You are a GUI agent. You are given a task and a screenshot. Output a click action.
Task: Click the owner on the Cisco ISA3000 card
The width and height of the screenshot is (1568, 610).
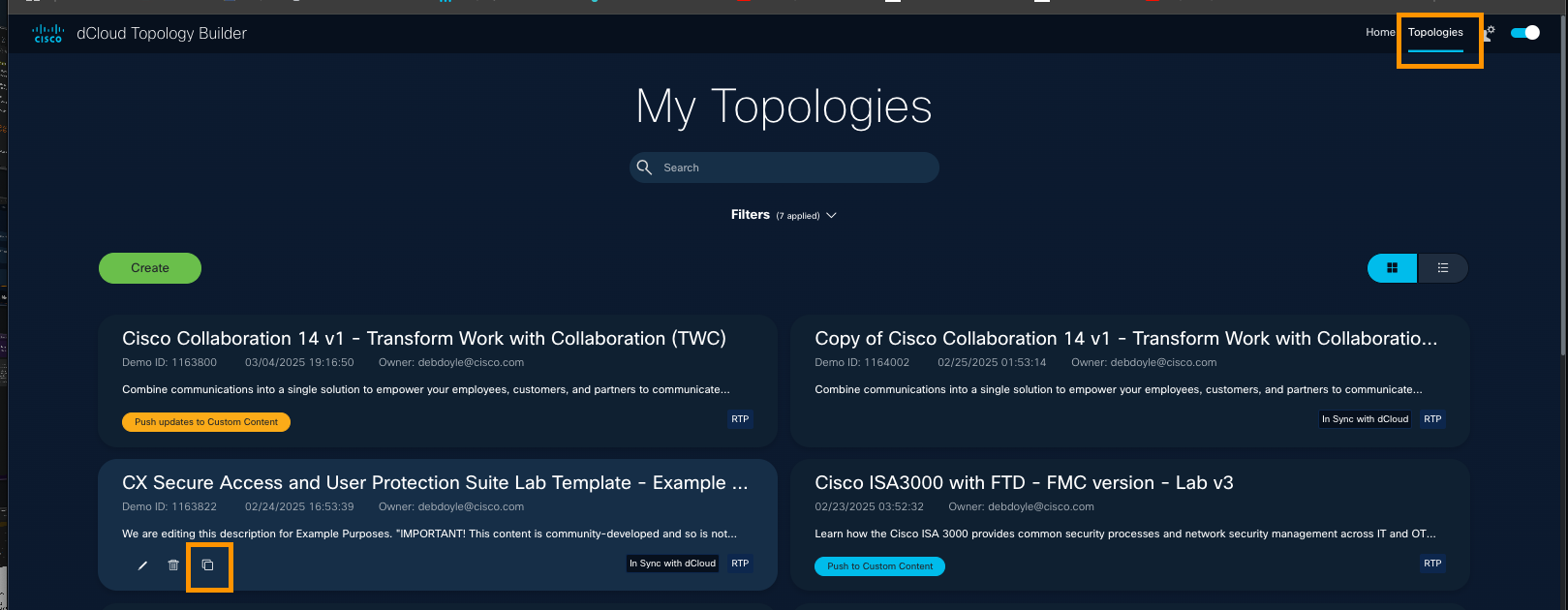(1021, 506)
